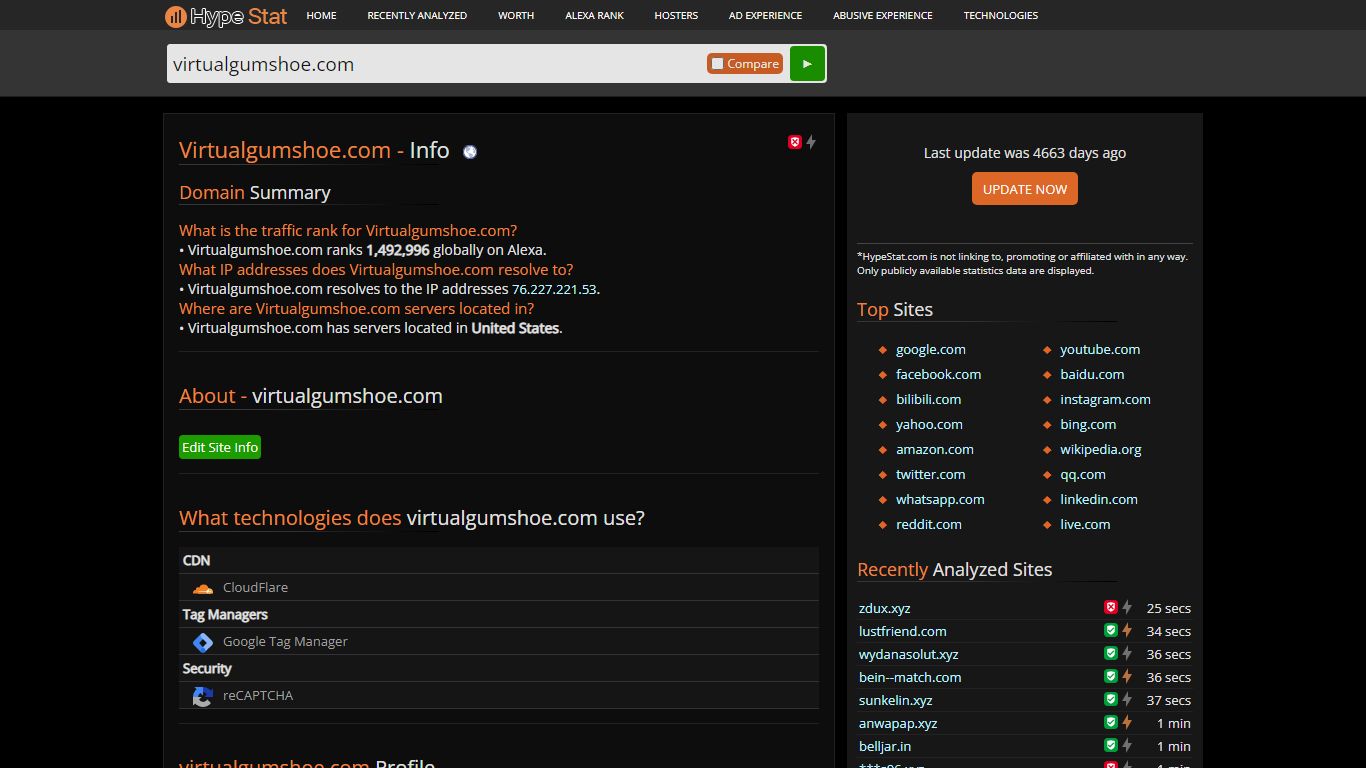This screenshot has height=768, width=1366.
Task: Click lightning icon on sunkelin.xyz row
Action: (1127, 700)
